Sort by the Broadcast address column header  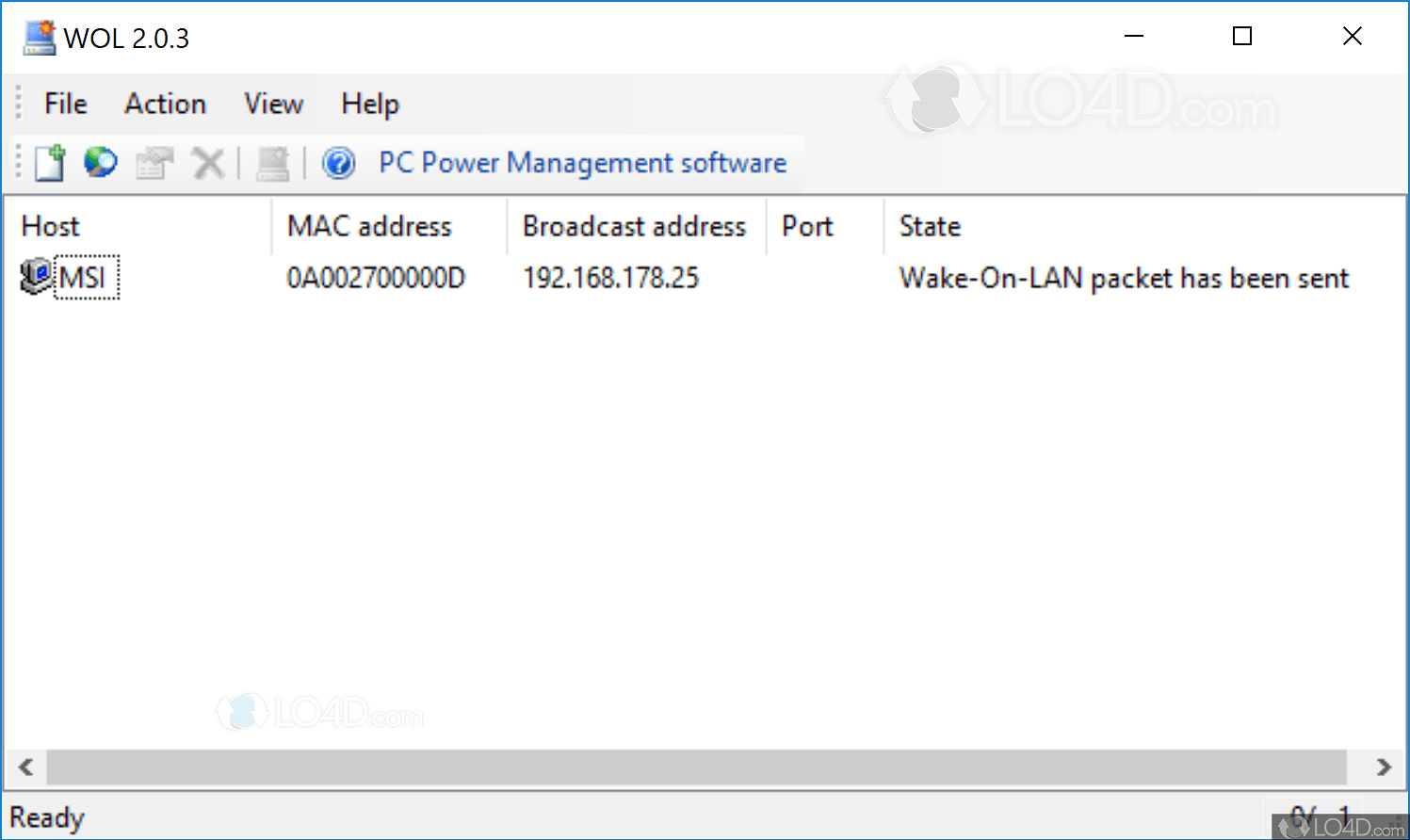click(638, 226)
